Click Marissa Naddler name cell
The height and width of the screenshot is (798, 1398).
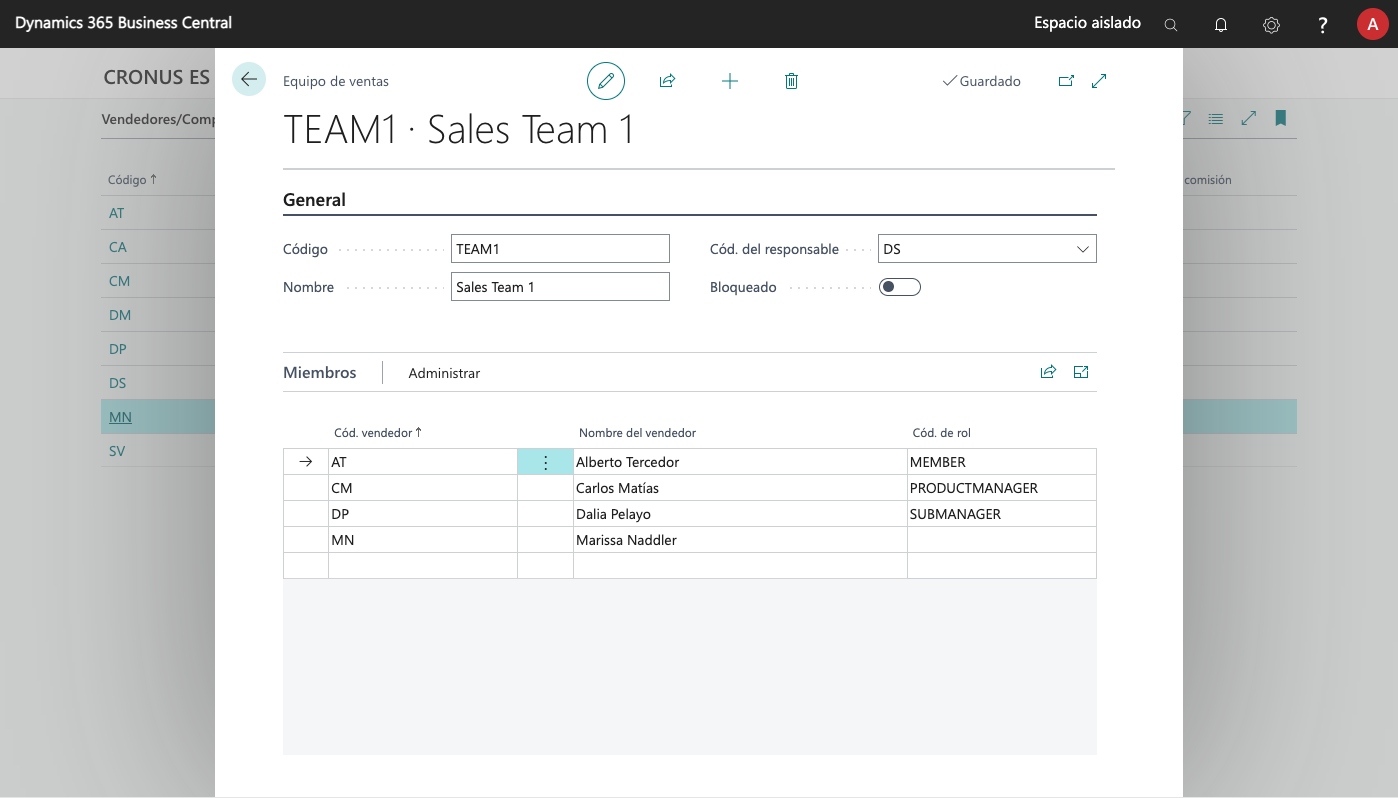[x=740, y=540]
